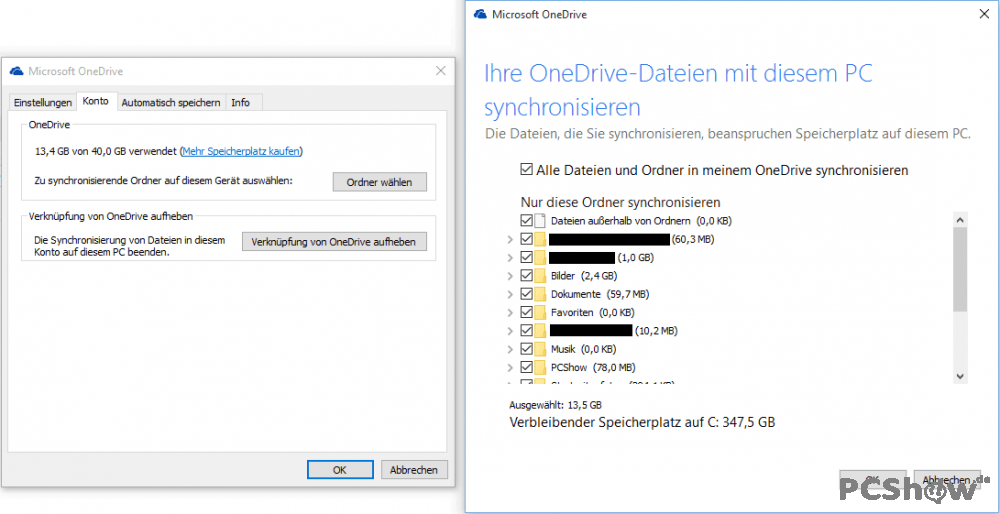Image resolution: width=1000 pixels, height=514 pixels.
Task: Open the Einstellungen tab
Action: 43,102
